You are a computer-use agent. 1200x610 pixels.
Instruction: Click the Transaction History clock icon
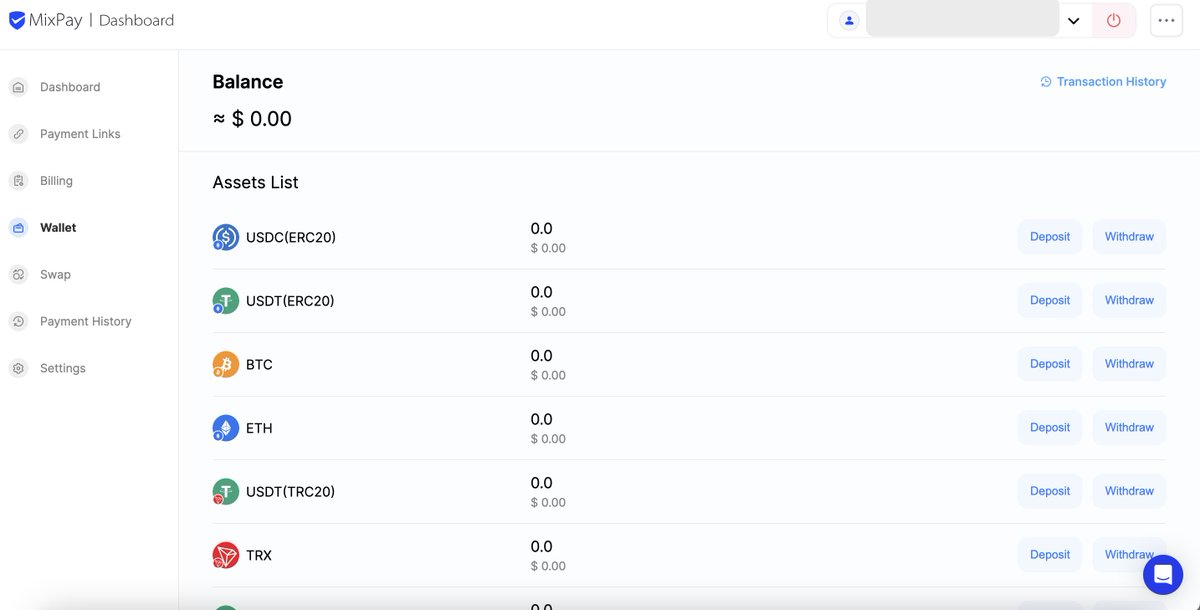[1046, 82]
